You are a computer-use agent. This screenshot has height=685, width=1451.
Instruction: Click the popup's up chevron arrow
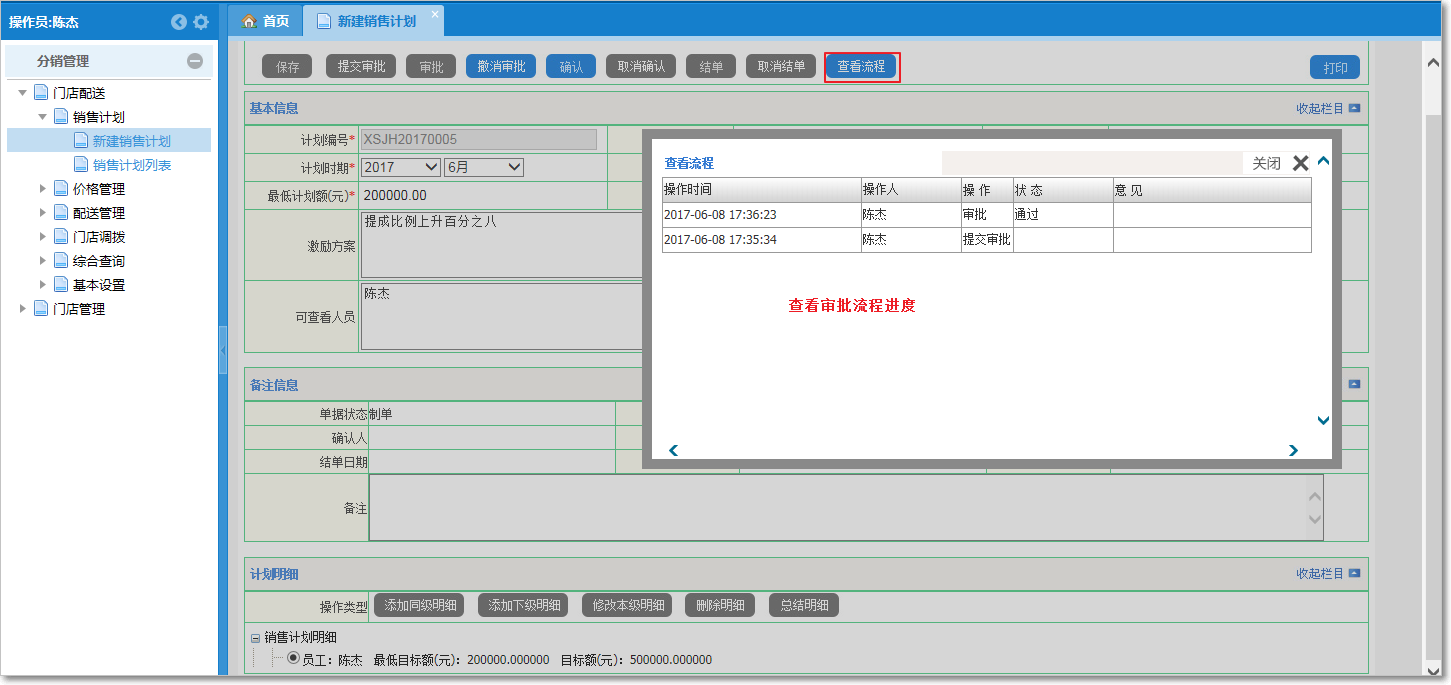click(x=1323, y=161)
